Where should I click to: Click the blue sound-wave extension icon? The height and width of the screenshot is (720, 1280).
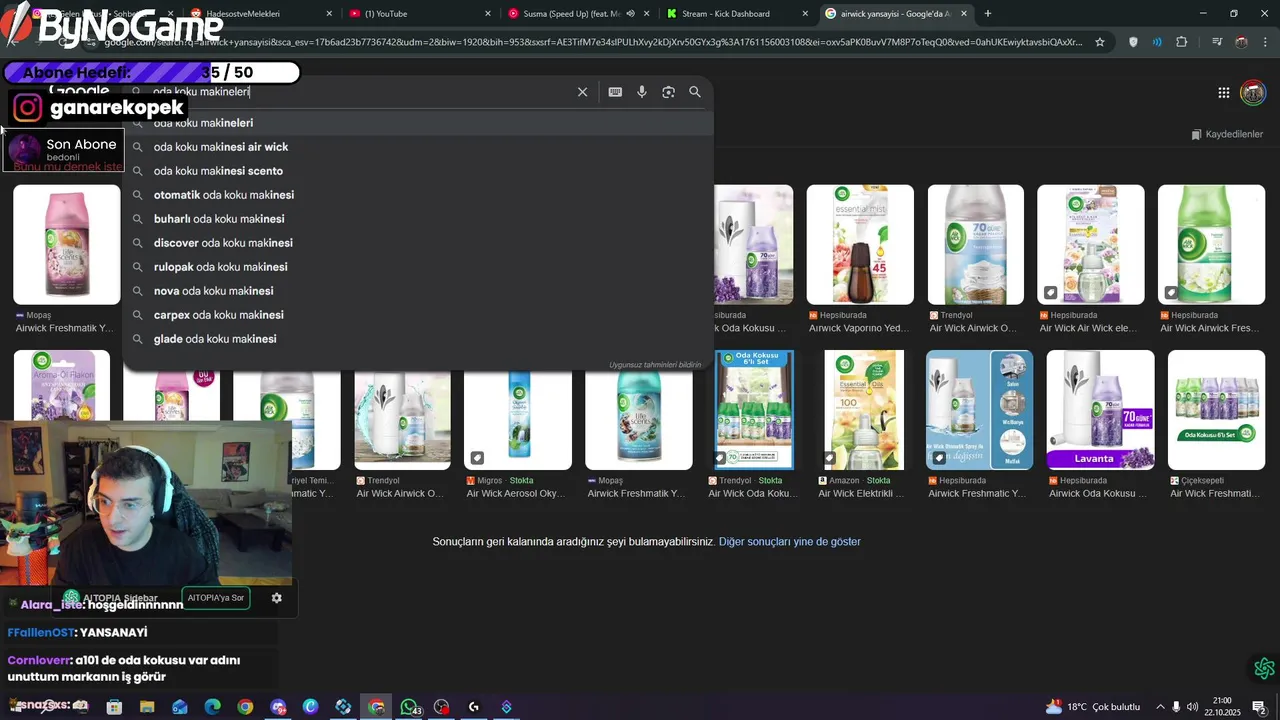click(x=1157, y=42)
